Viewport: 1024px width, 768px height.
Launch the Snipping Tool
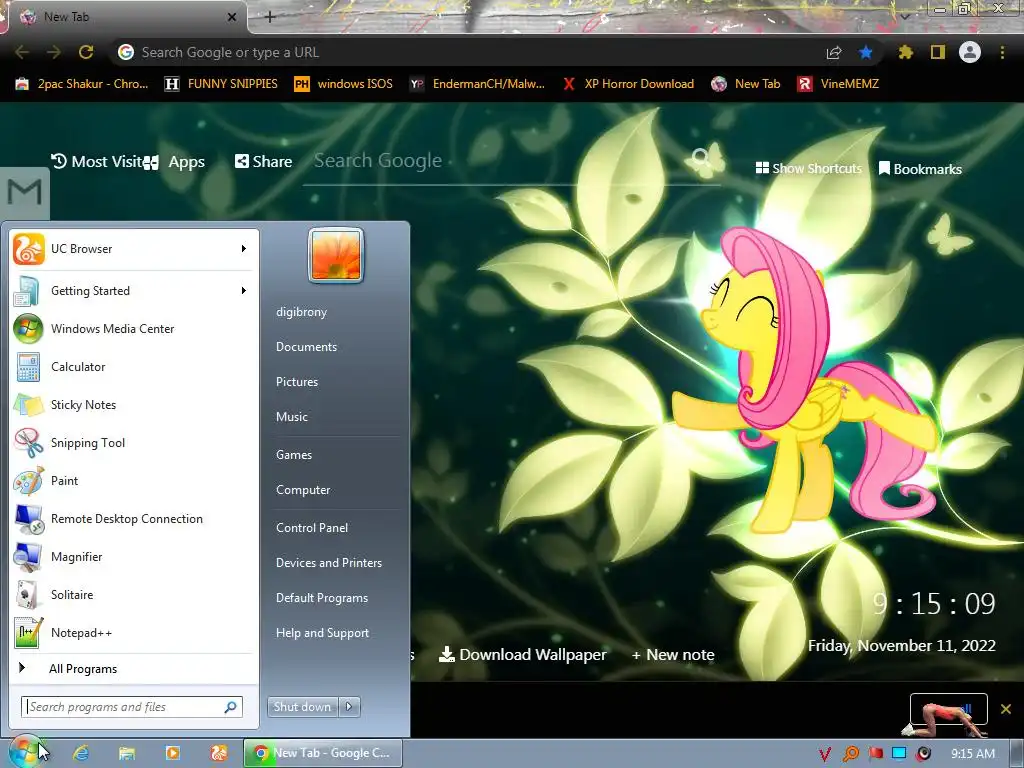coord(134,443)
